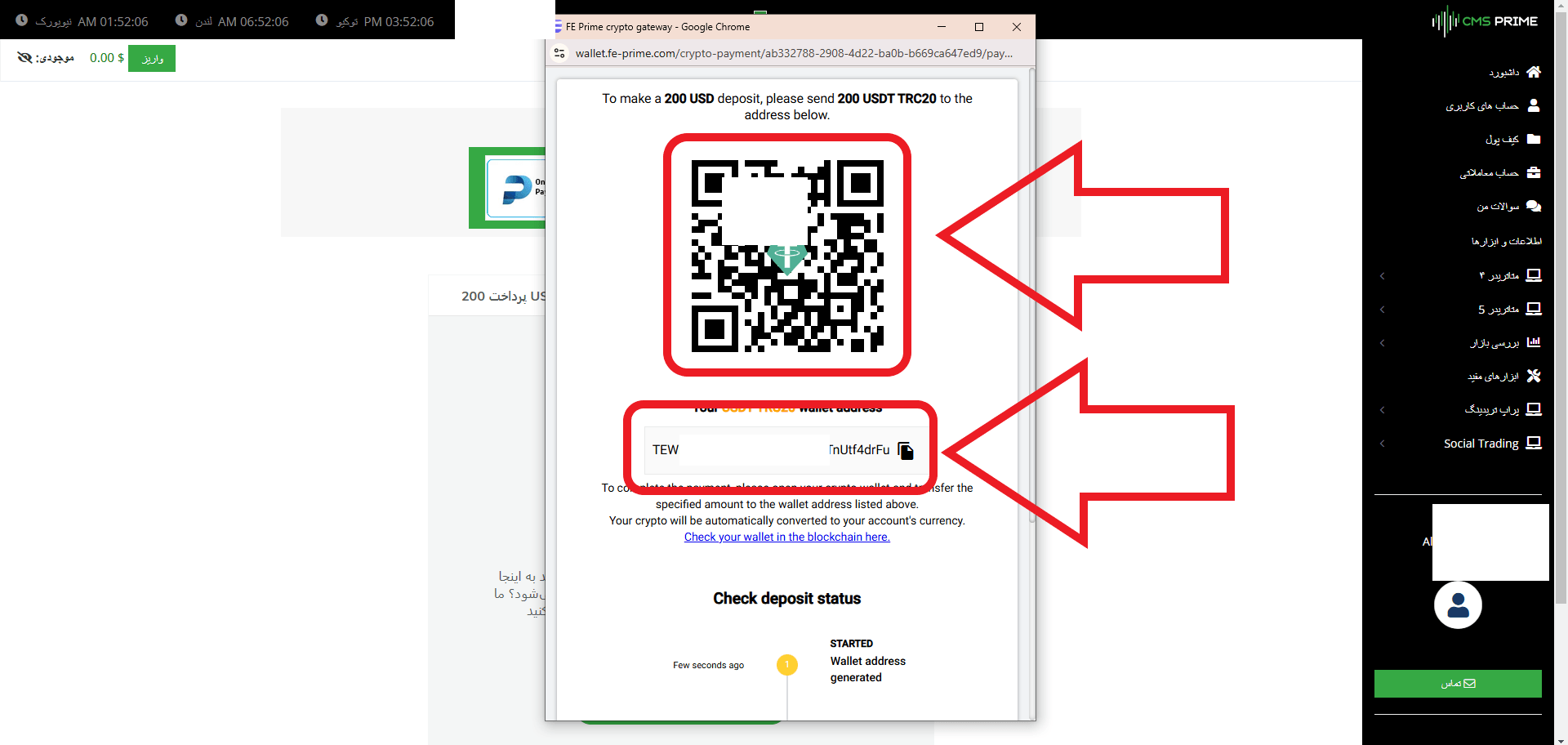Screen dimensions: 1568x745
Task: Click the 'Wallet address generated' status text
Action: (x=868, y=669)
